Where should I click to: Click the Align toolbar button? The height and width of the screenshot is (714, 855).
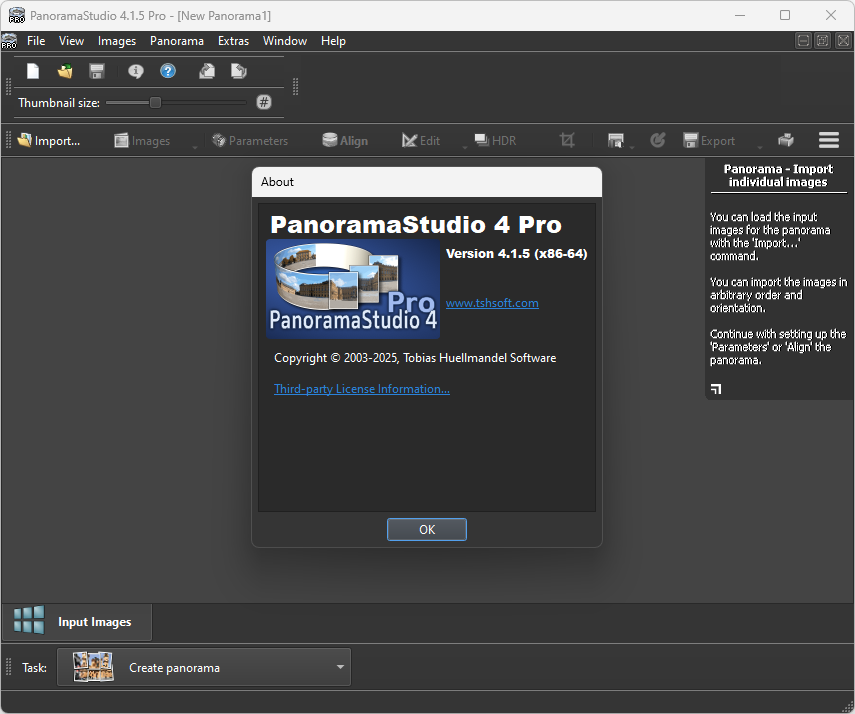[x=345, y=141]
